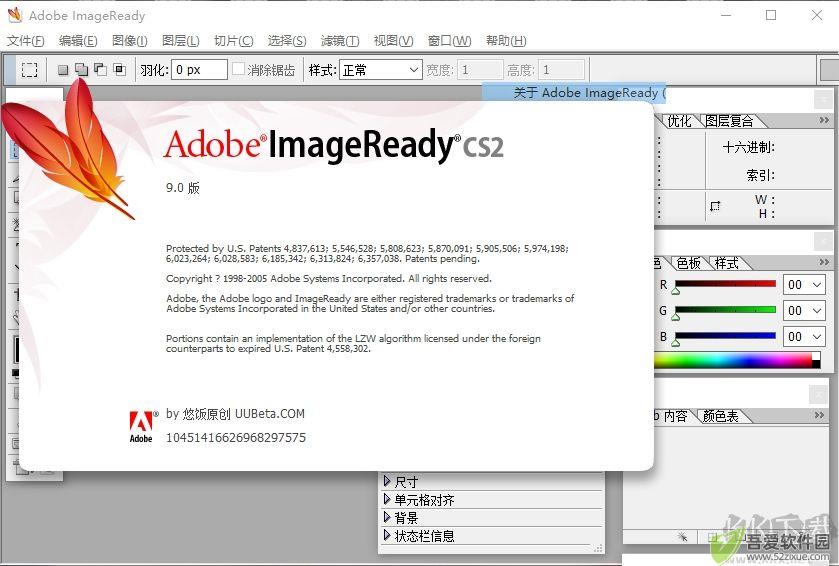Click the selection size icon beside W and H
This screenshot has width=839, height=566.
tap(715, 206)
